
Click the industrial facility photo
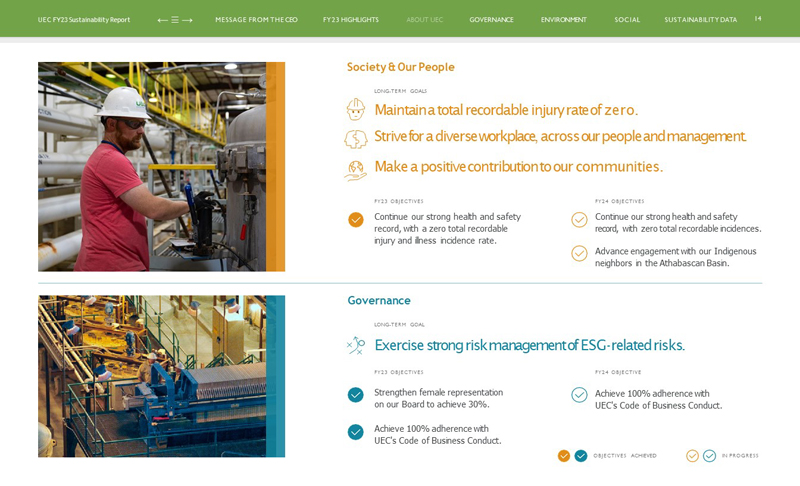[x=152, y=376]
